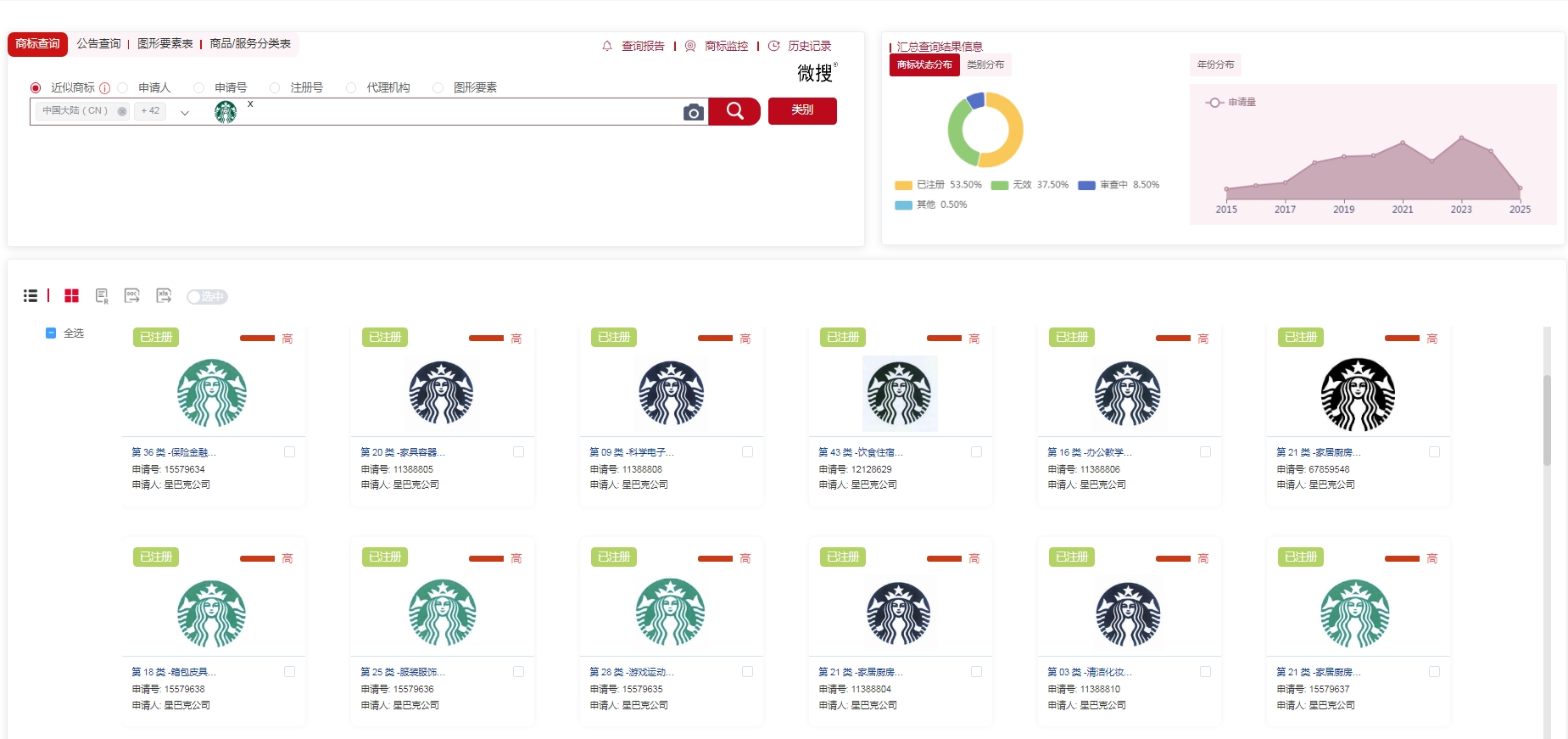Click the camera image upload icon
Image resolution: width=1568 pixels, height=739 pixels.
point(693,112)
